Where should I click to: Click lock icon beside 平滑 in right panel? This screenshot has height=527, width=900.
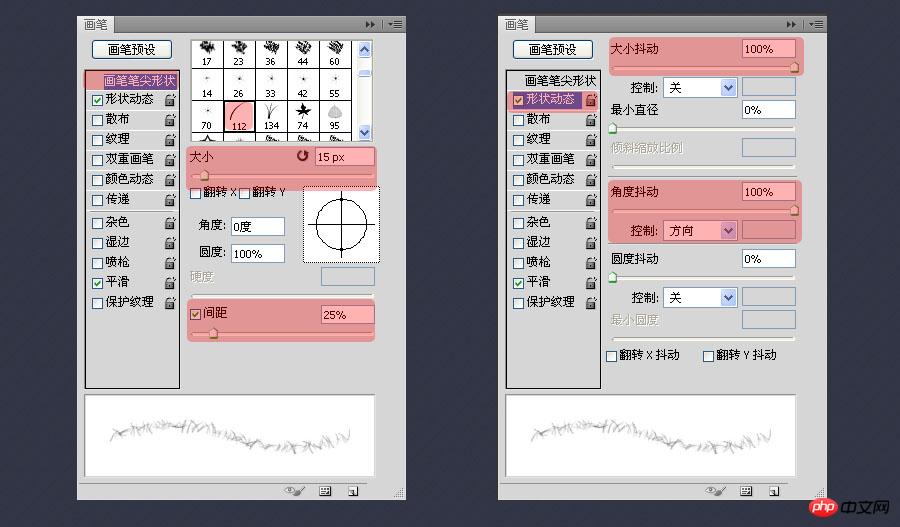591,283
